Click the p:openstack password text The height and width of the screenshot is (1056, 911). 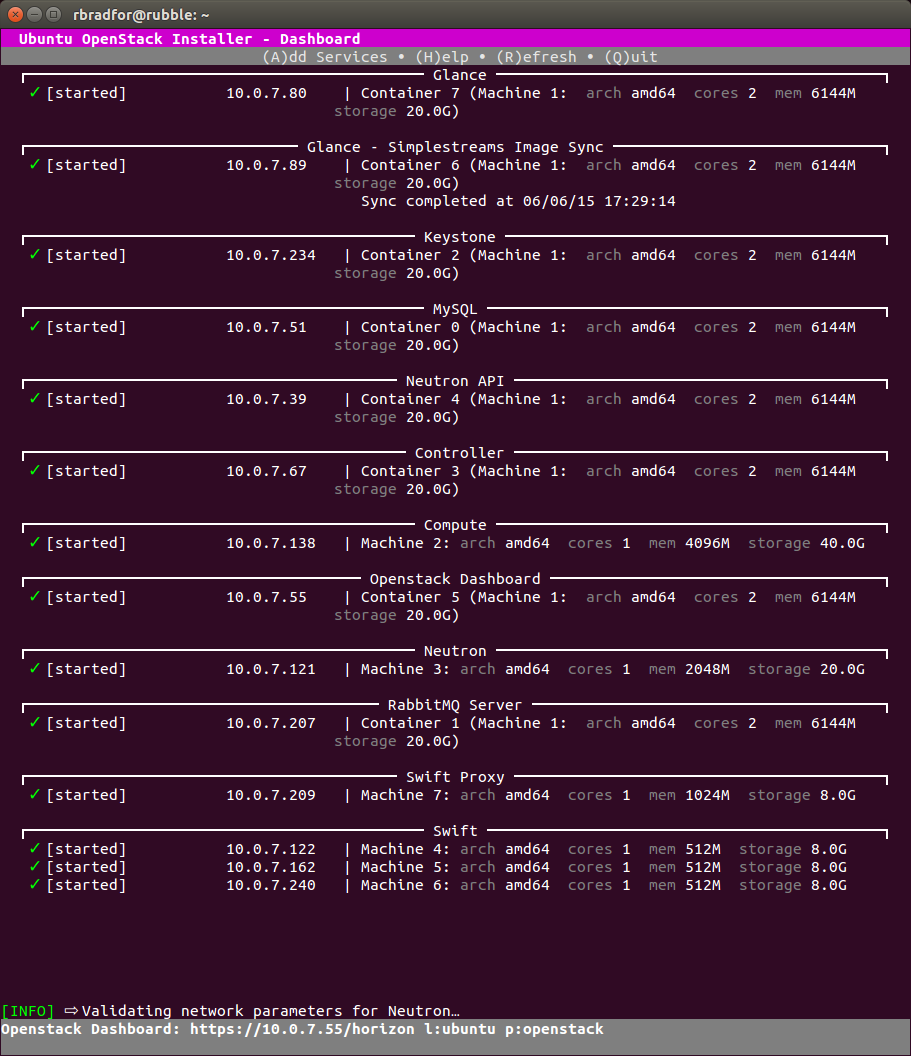(x=554, y=1029)
